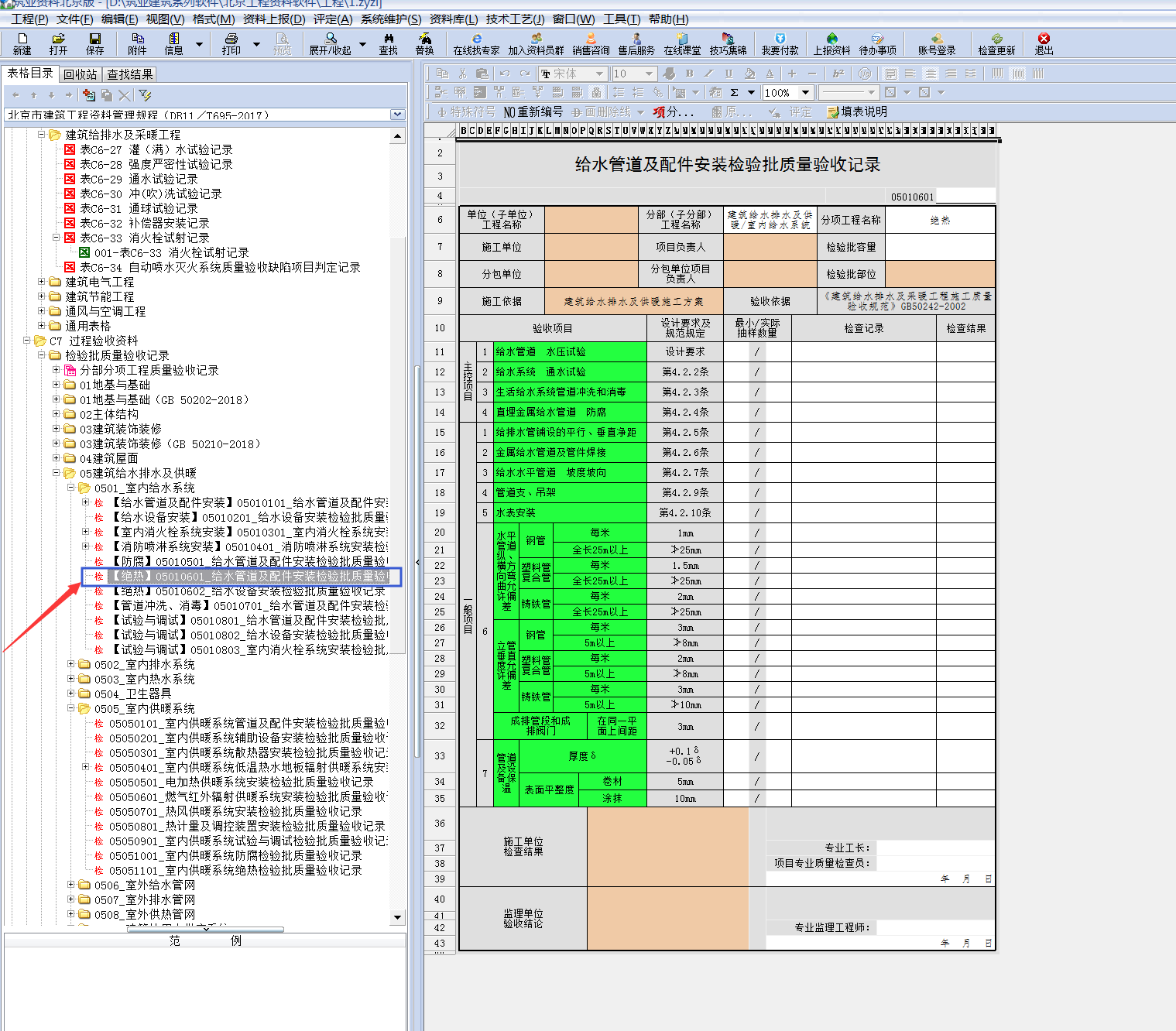Collapse the 0505_室内供暖系统 tree node

click(x=71, y=708)
